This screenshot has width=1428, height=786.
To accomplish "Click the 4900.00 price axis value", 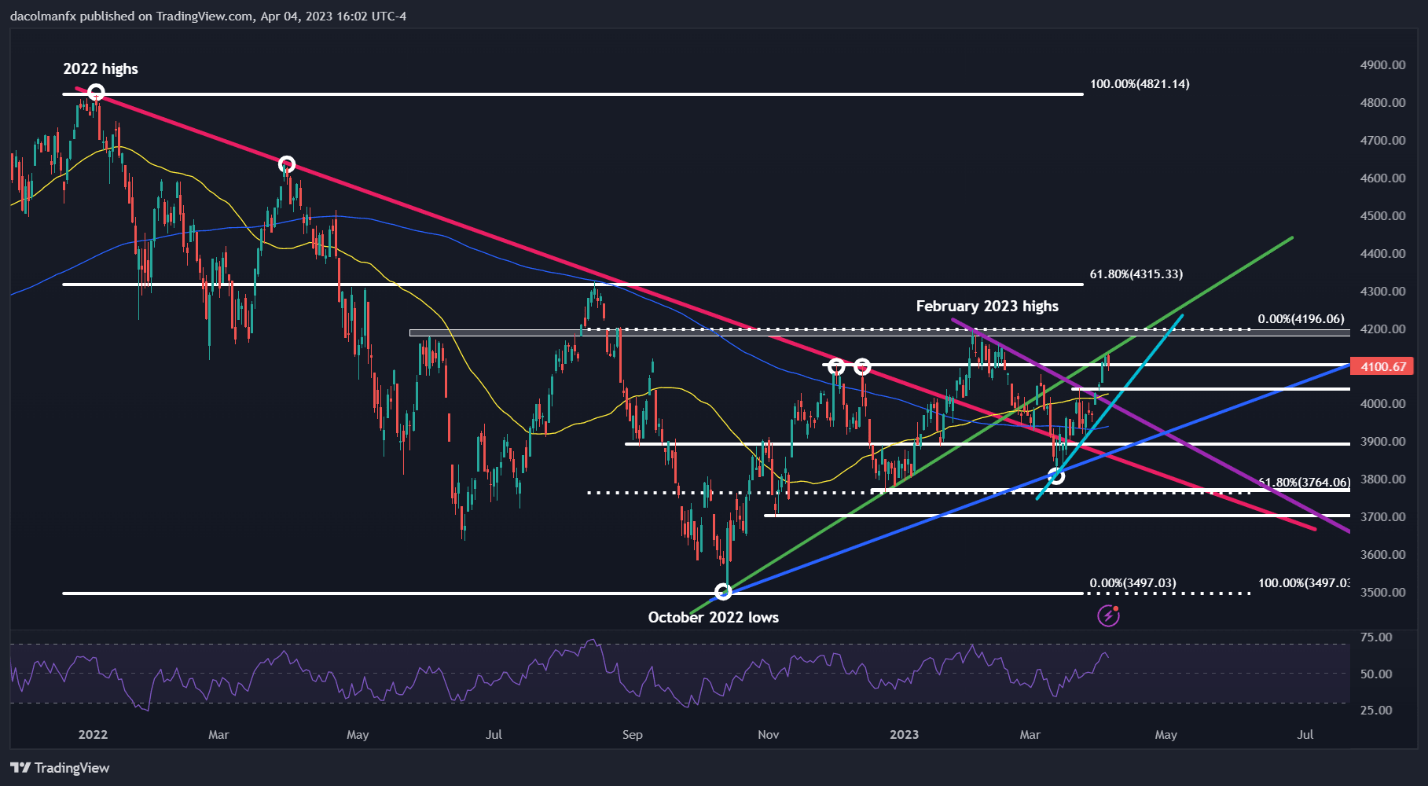I will pos(1383,65).
